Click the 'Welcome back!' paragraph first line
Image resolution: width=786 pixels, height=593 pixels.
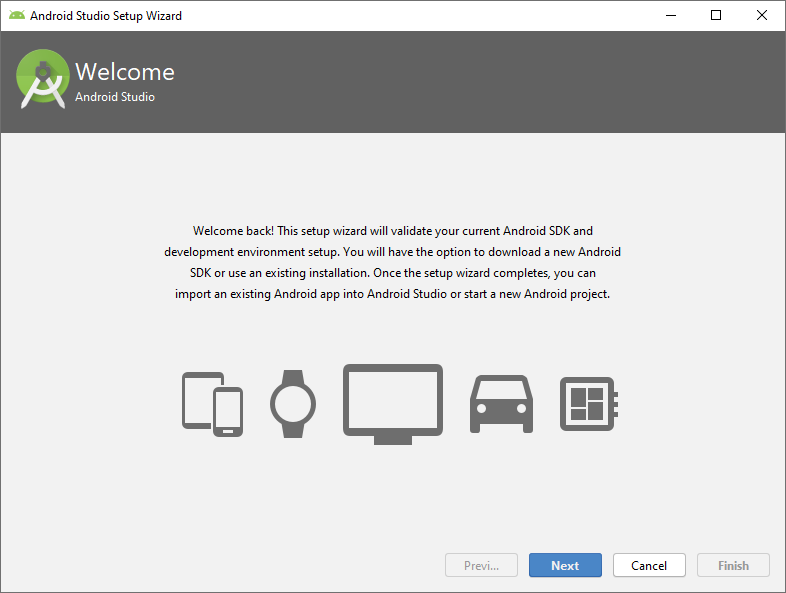click(x=393, y=231)
